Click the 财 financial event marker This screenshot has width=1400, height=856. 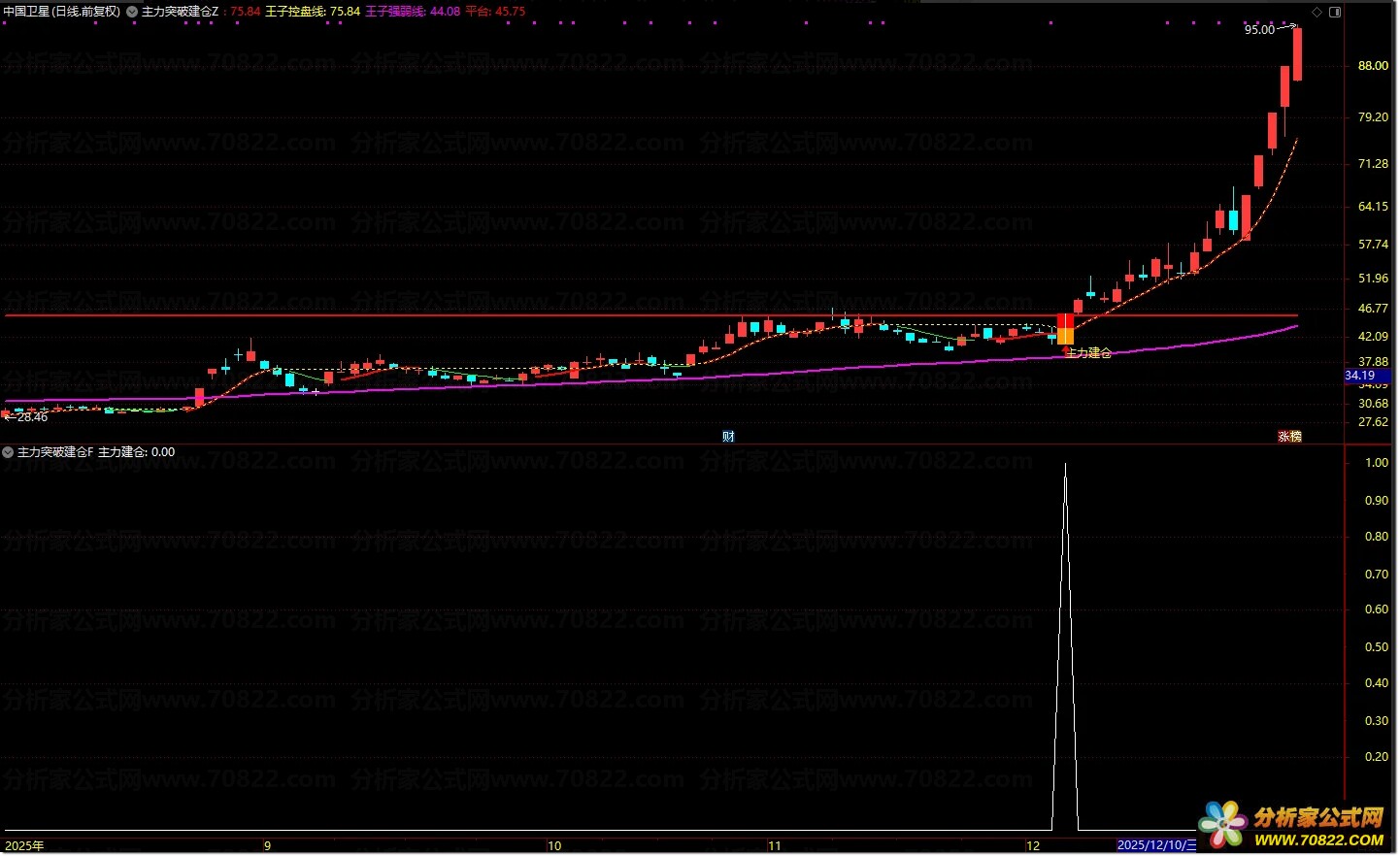tap(728, 437)
